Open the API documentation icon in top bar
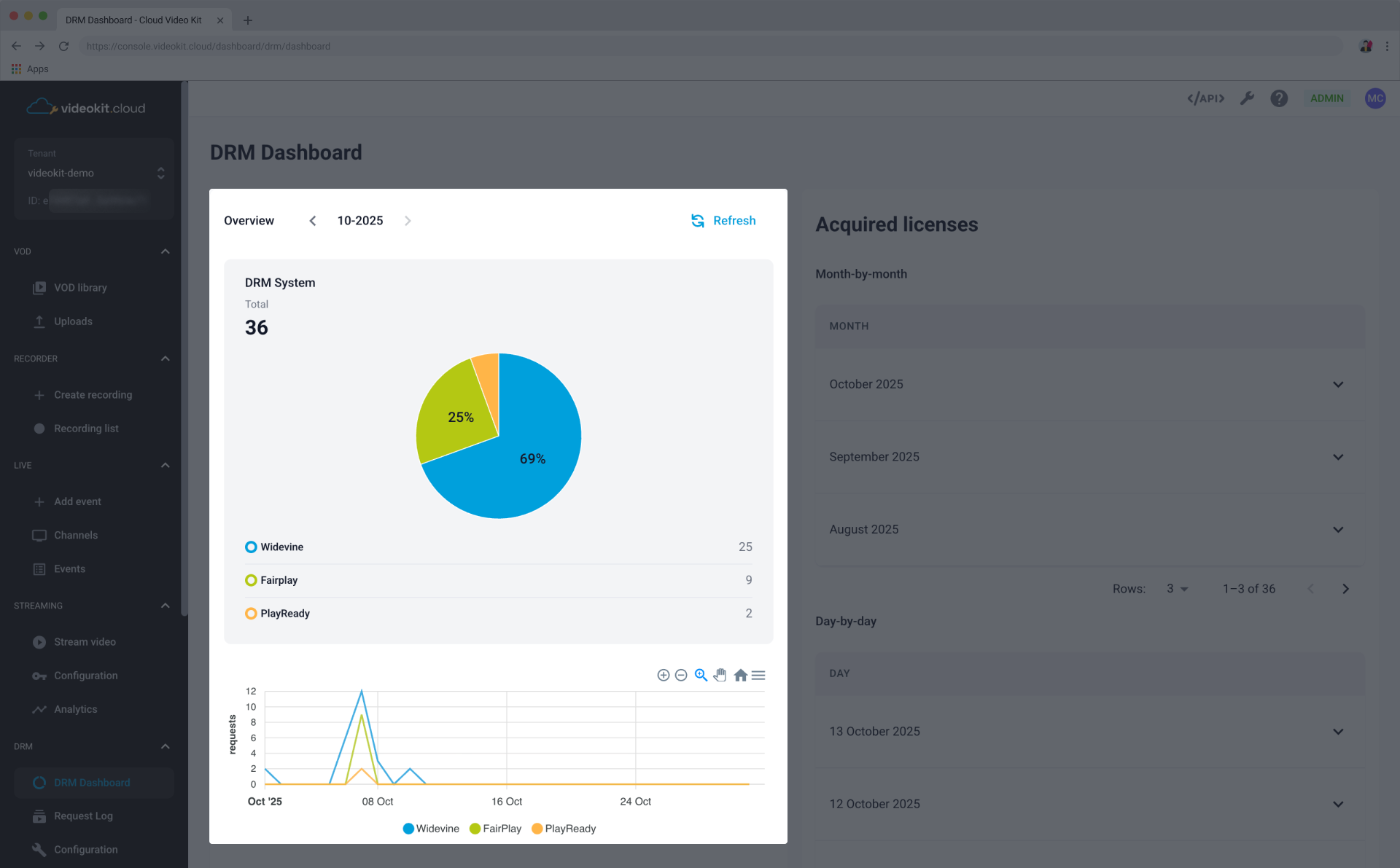 (1205, 98)
